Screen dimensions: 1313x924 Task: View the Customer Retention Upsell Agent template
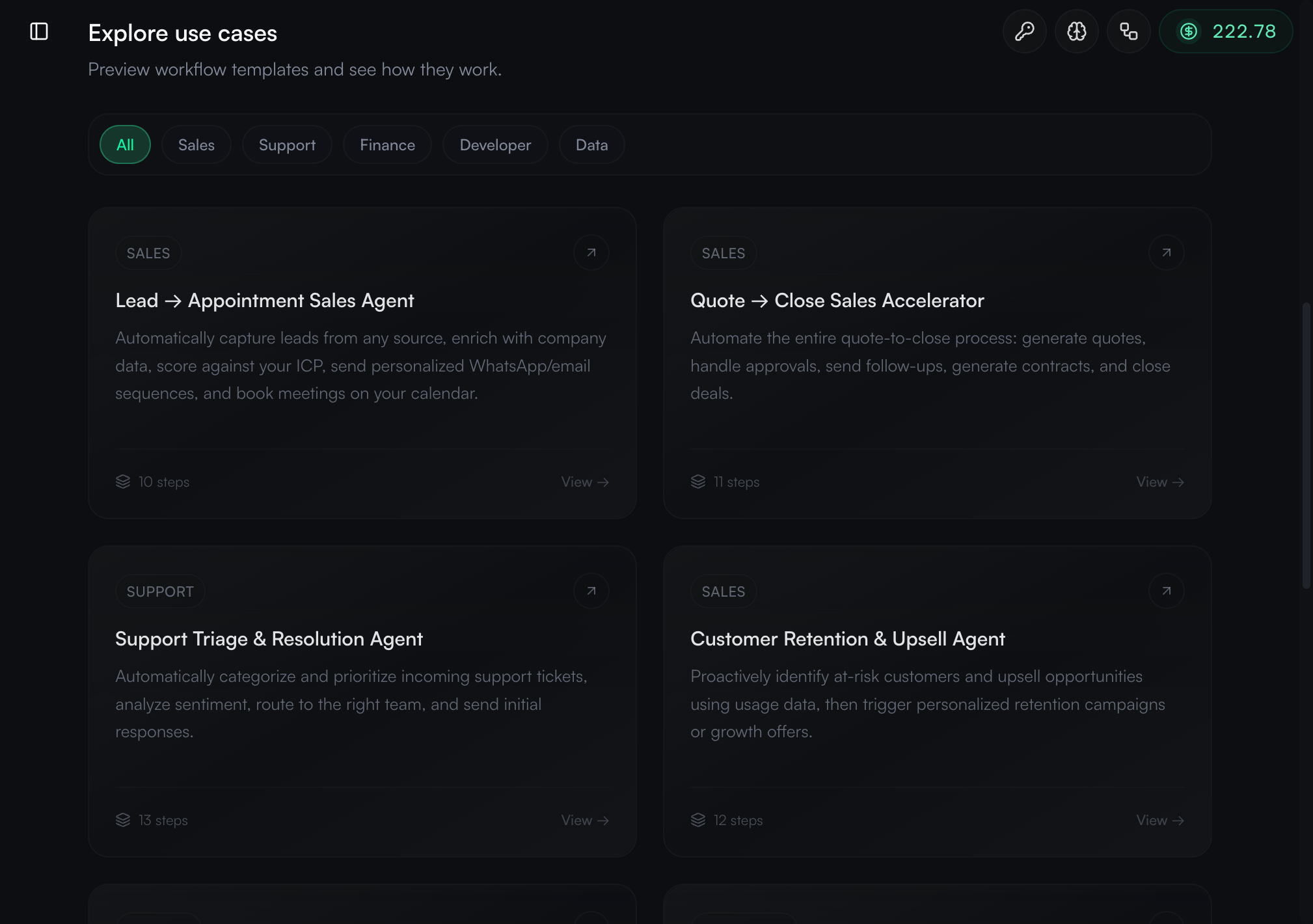1159,821
